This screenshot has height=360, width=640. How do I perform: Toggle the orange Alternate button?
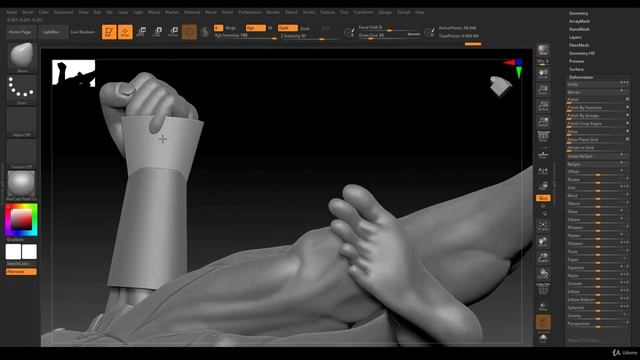tap(21, 271)
